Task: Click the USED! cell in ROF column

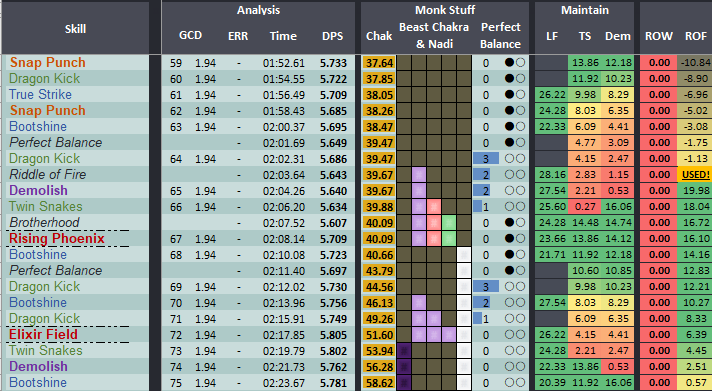Action: 695,175
